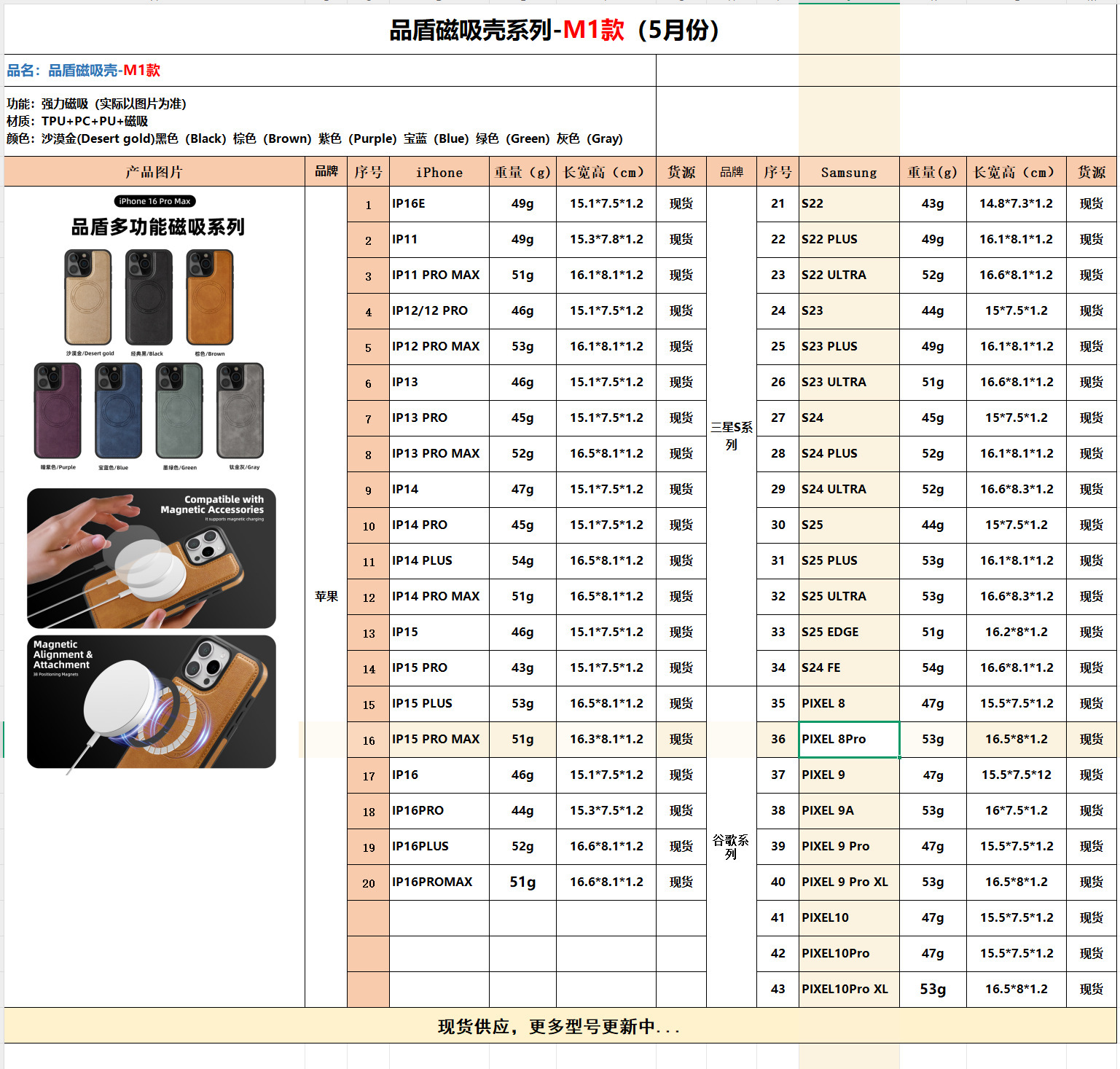This screenshot has height=1069, width=1120.
Task: Select the PIXEL 9A cell
Action: coord(849,811)
